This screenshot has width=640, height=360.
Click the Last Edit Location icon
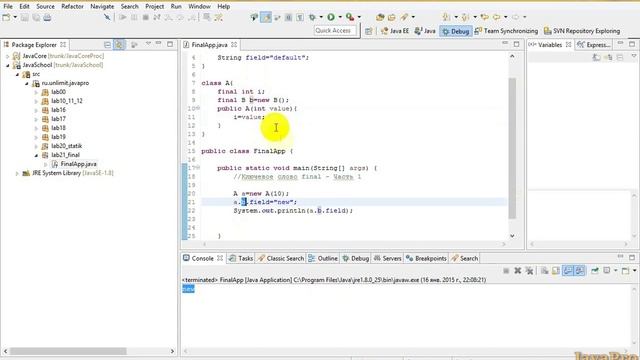[484, 17]
